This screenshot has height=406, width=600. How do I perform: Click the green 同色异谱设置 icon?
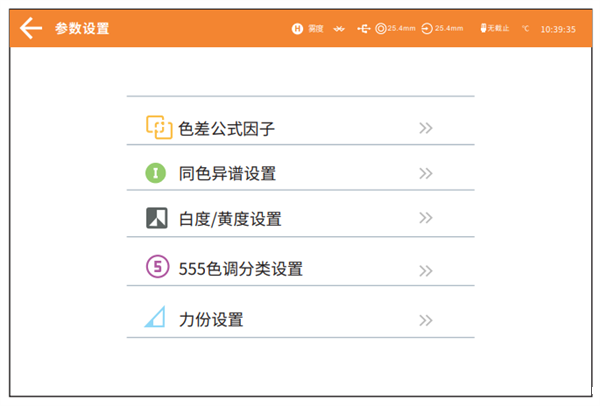[x=155, y=173]
